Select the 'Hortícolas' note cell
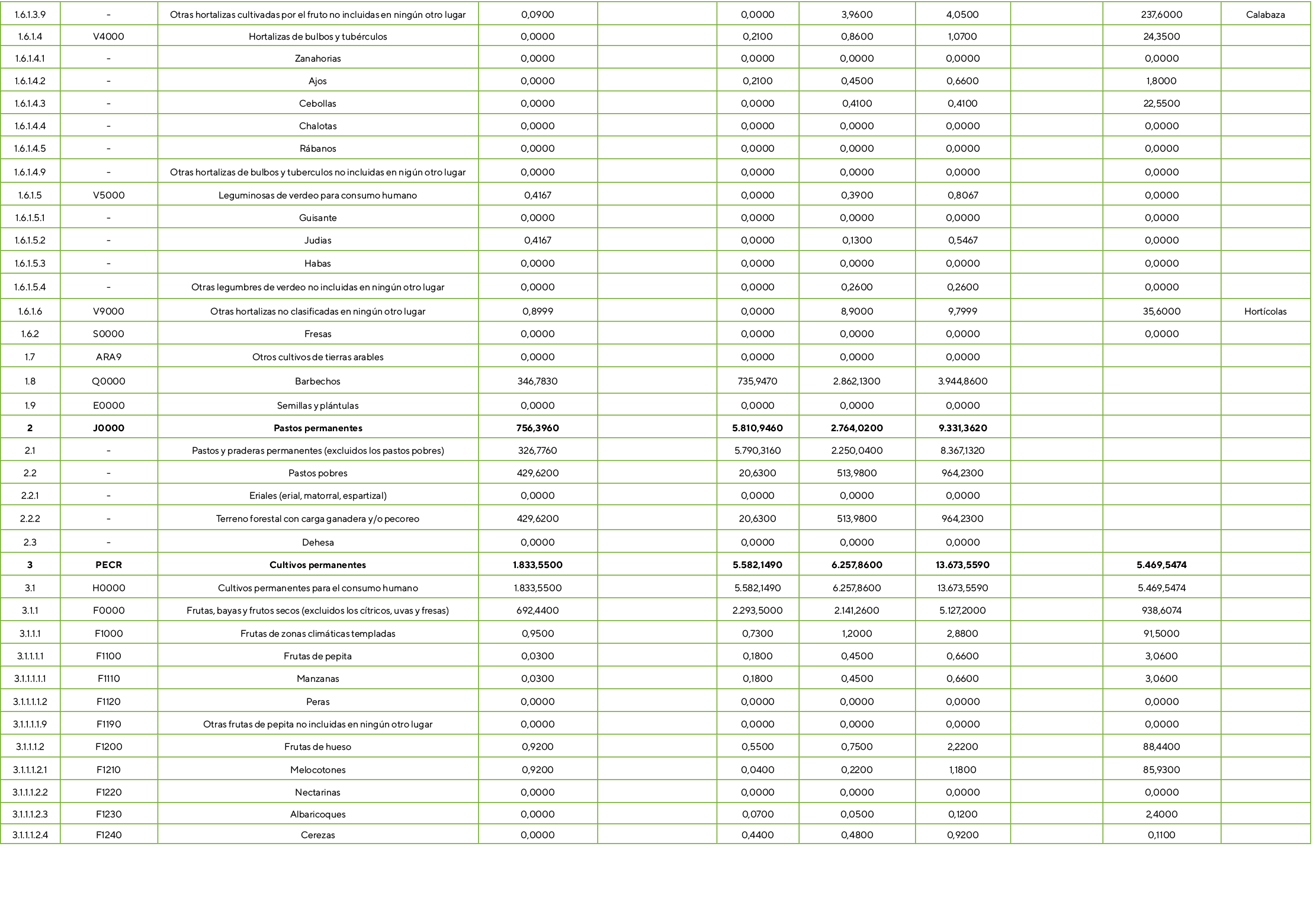Image resolution: width=1316 pixels, height=911 pixels. pos(1265,312)
